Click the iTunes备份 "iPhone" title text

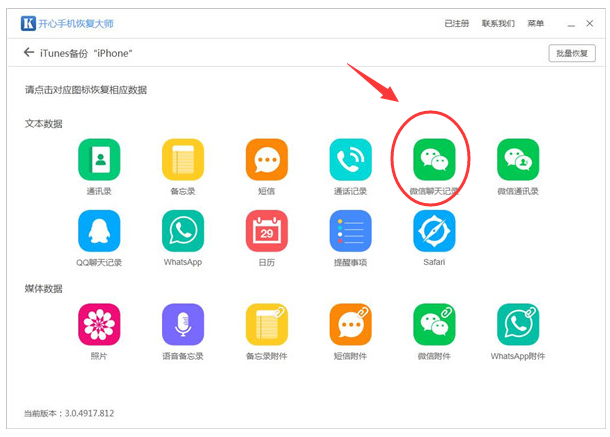coord(86,53)
